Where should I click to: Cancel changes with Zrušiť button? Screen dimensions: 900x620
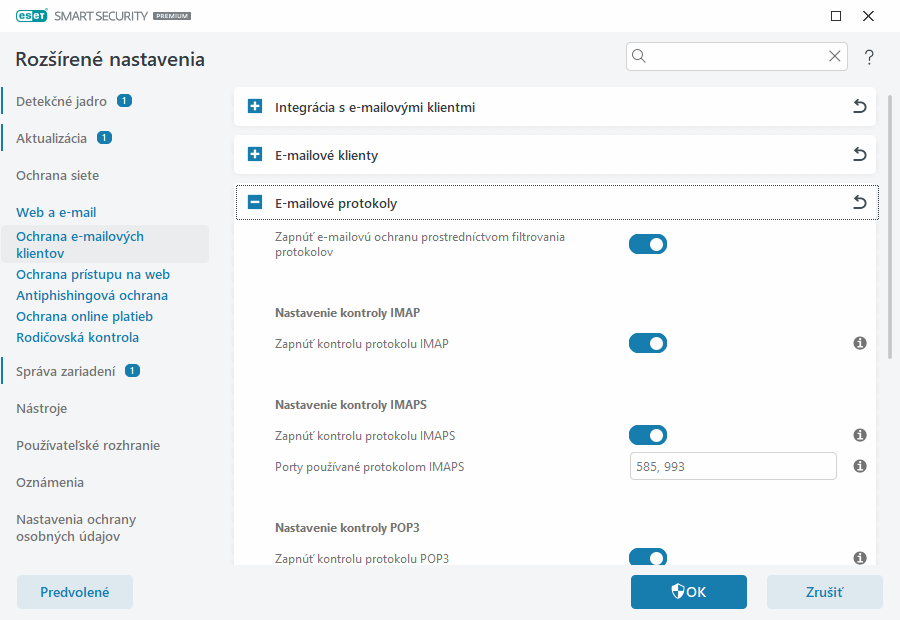pyautogui.click(x=824, y=592)
